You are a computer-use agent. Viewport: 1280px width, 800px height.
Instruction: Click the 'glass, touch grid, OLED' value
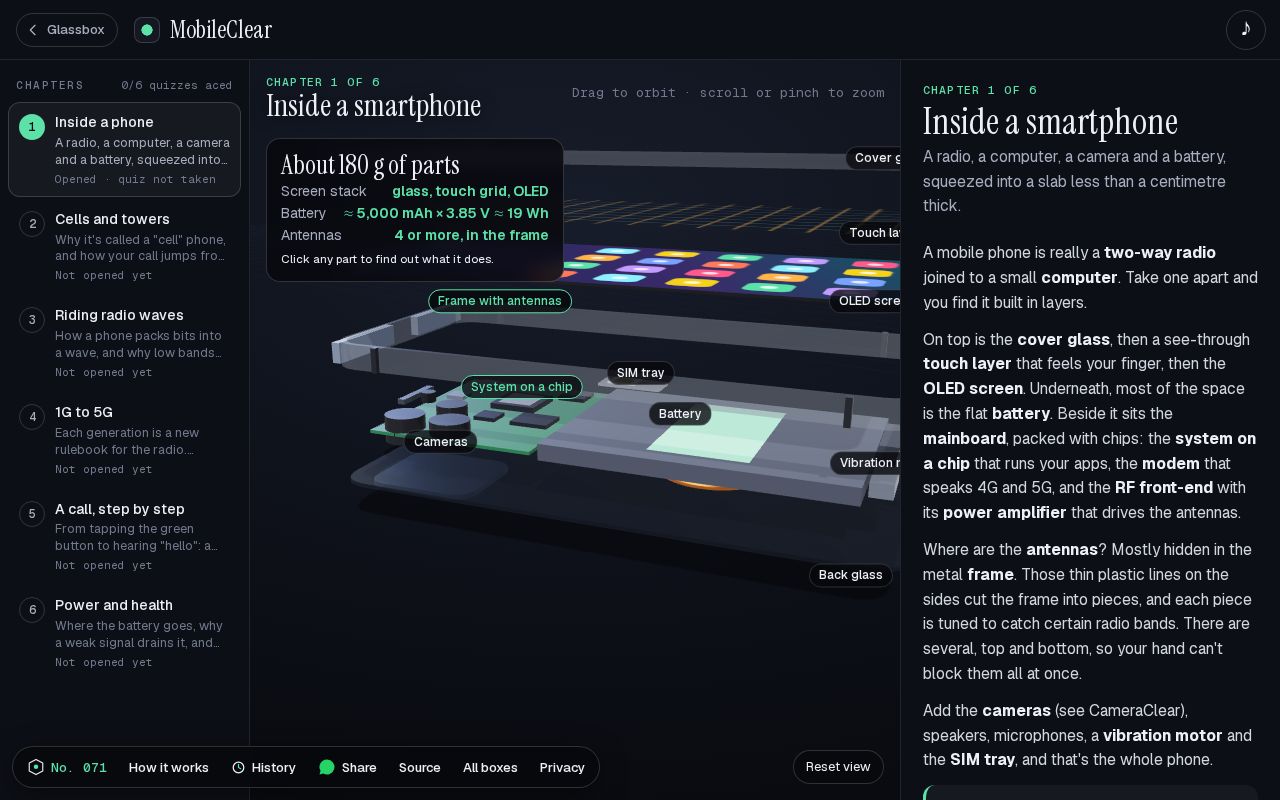(x=470, y=191)
